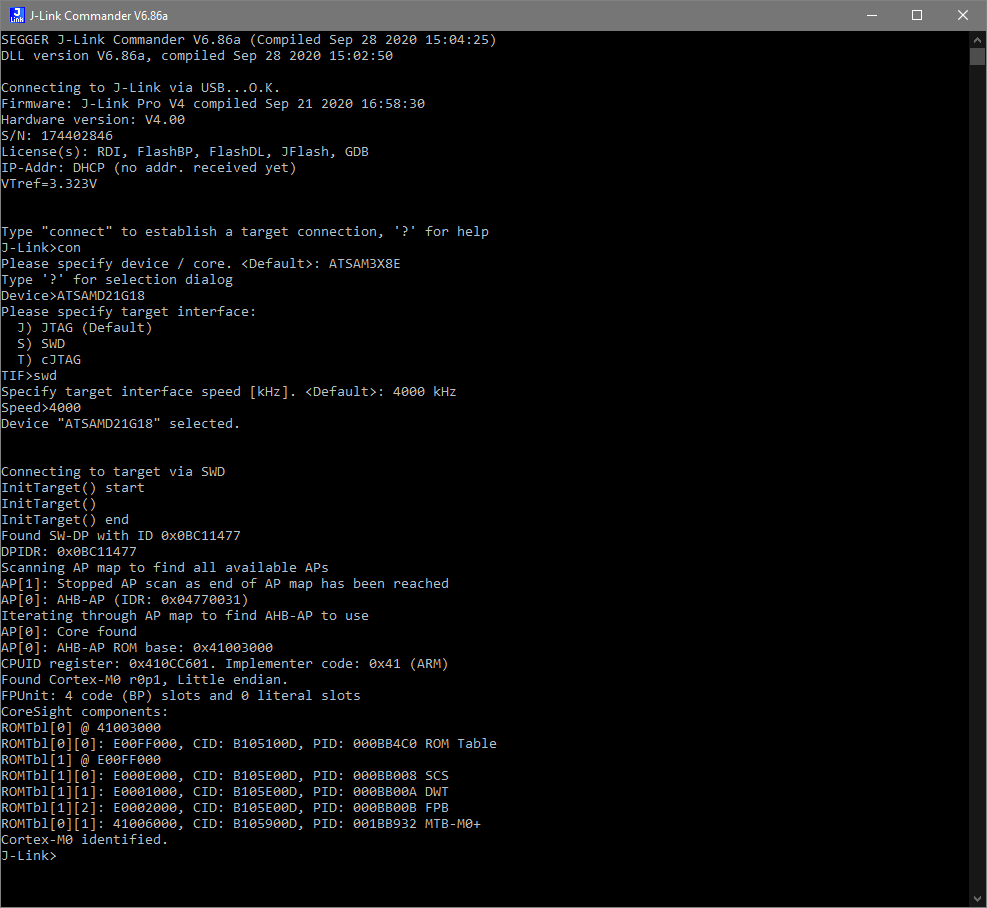The height and width of the screenshot is (908, 987).
Task: Click 'CoreSight components:' line
Action: point(85,712)
